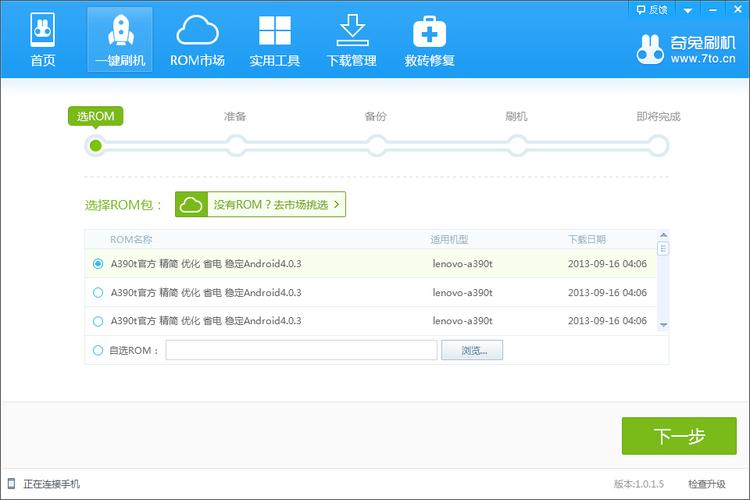Open the 下载管理 download icon
The width and height of the screenshot is (750, 500).
point(352,31)
